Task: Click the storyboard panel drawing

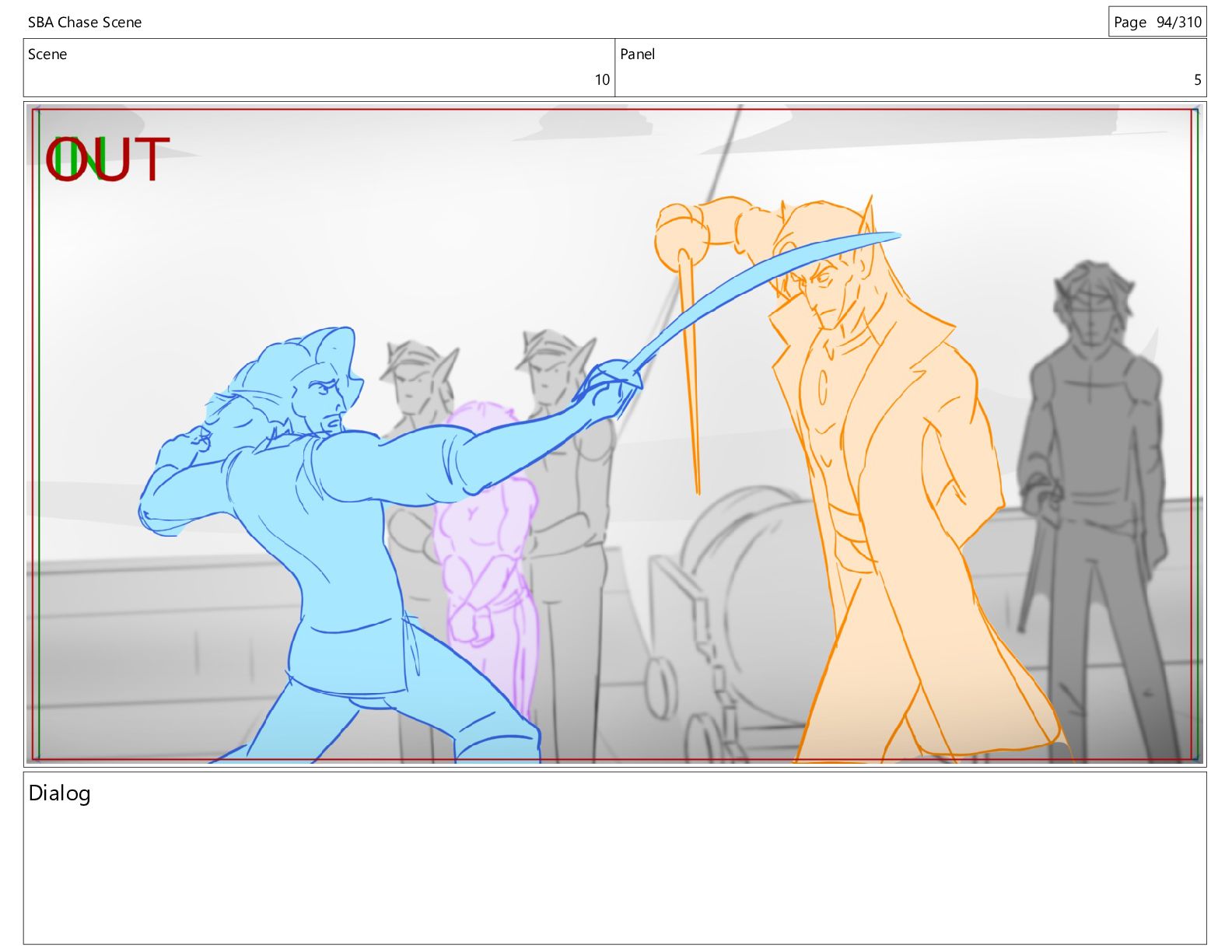Action: 615,434
